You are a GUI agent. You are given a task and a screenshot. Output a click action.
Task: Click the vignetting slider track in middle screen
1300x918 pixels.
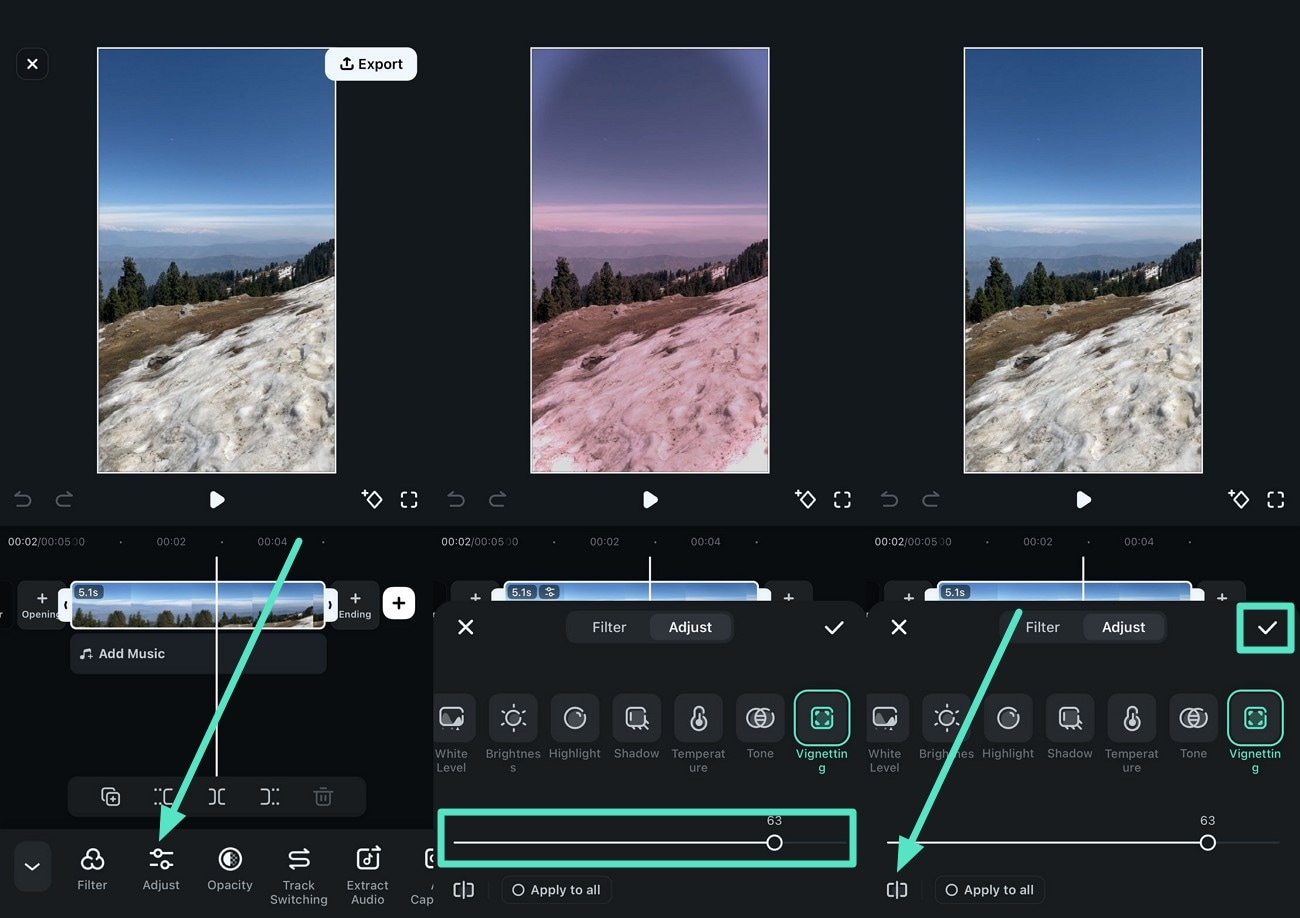coord(650,843)
